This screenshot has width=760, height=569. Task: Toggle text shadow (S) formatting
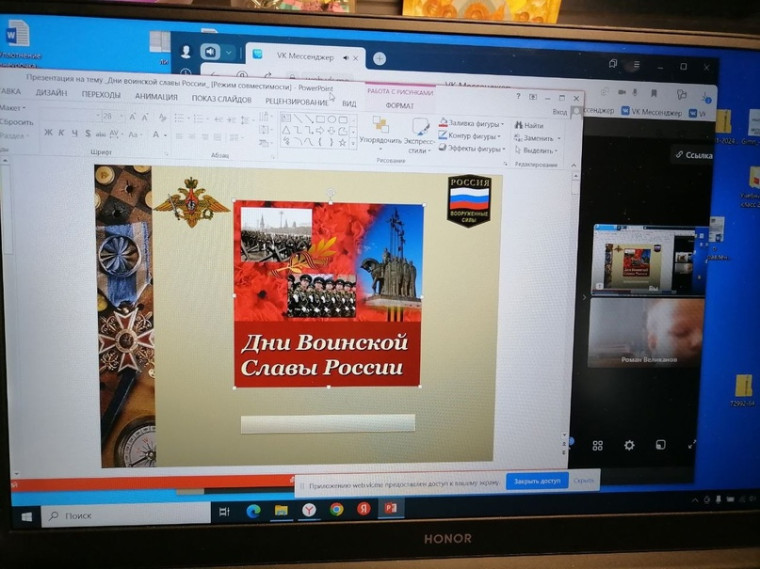coord(88,133)
